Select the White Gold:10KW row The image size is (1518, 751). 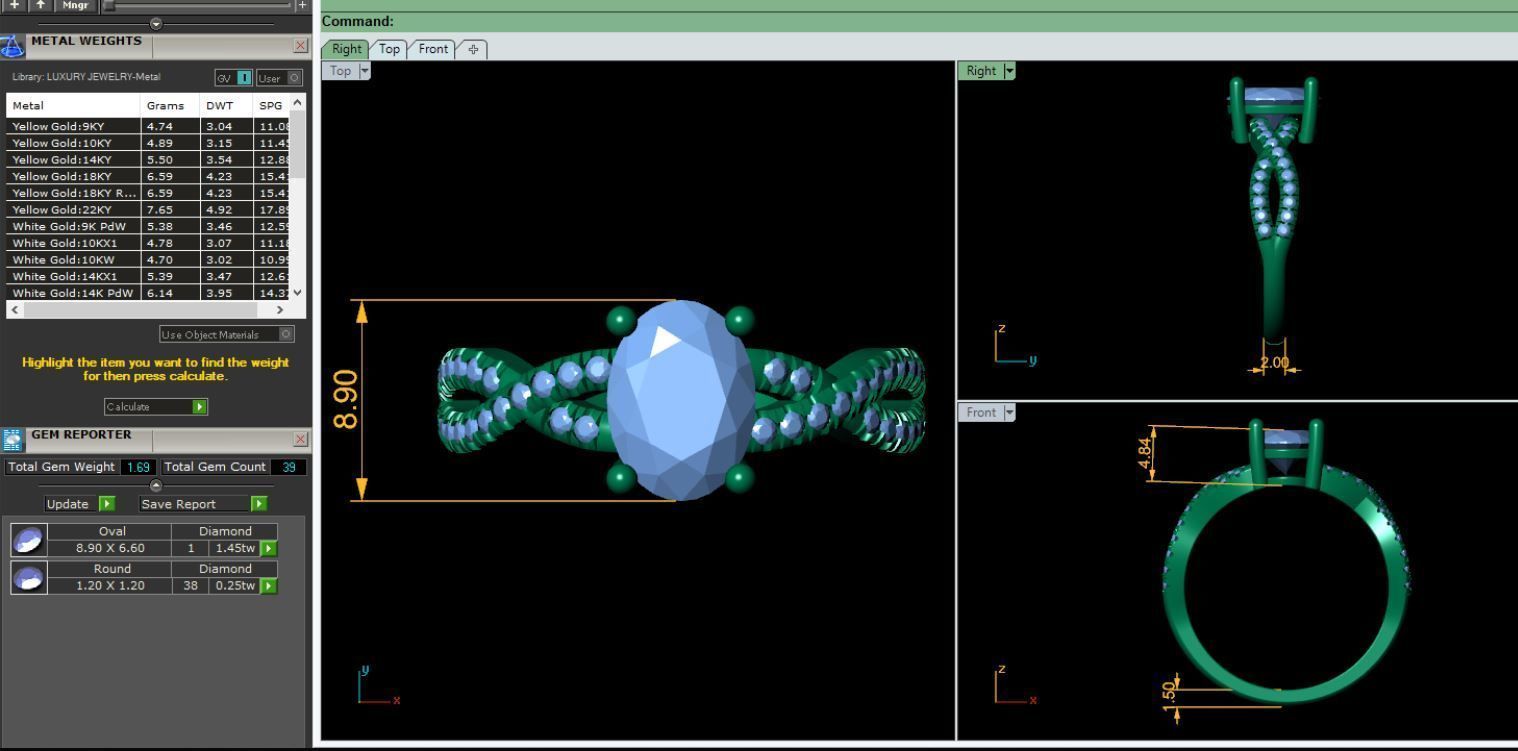148,260
